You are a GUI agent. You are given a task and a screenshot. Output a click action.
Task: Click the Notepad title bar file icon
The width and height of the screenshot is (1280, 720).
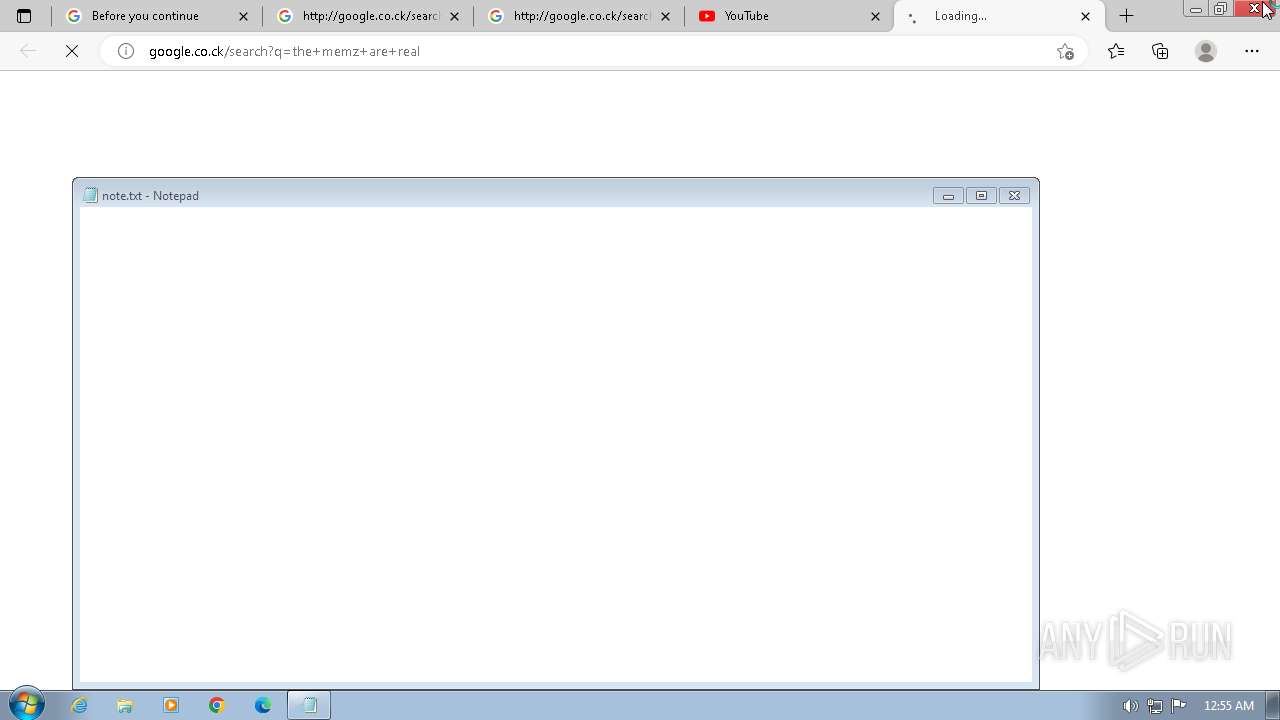coord(90,195)
